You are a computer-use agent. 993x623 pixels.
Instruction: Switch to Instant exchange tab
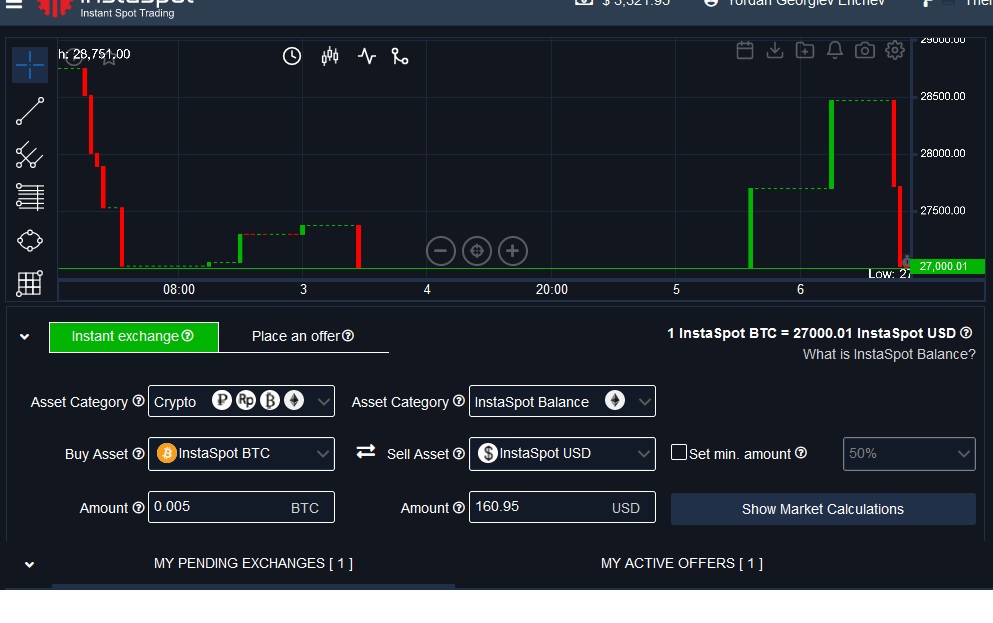(x=134, y=337)
